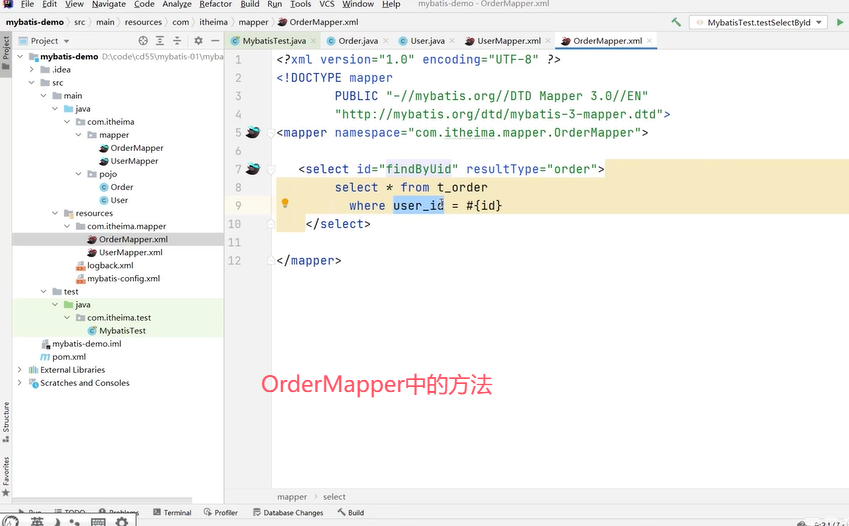Click the locate/select opened file target icon
Viewport: 849px width, 526px height.
click(x=143, y=41)
